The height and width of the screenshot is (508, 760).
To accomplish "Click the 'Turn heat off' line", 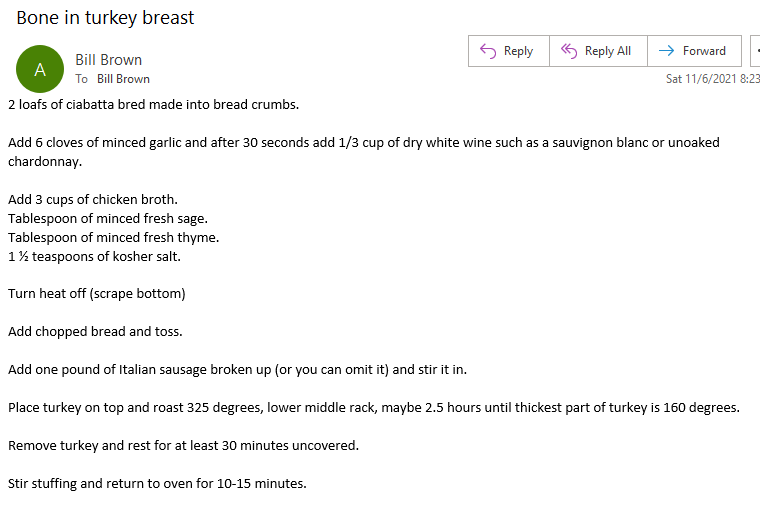I will (96, 294).
